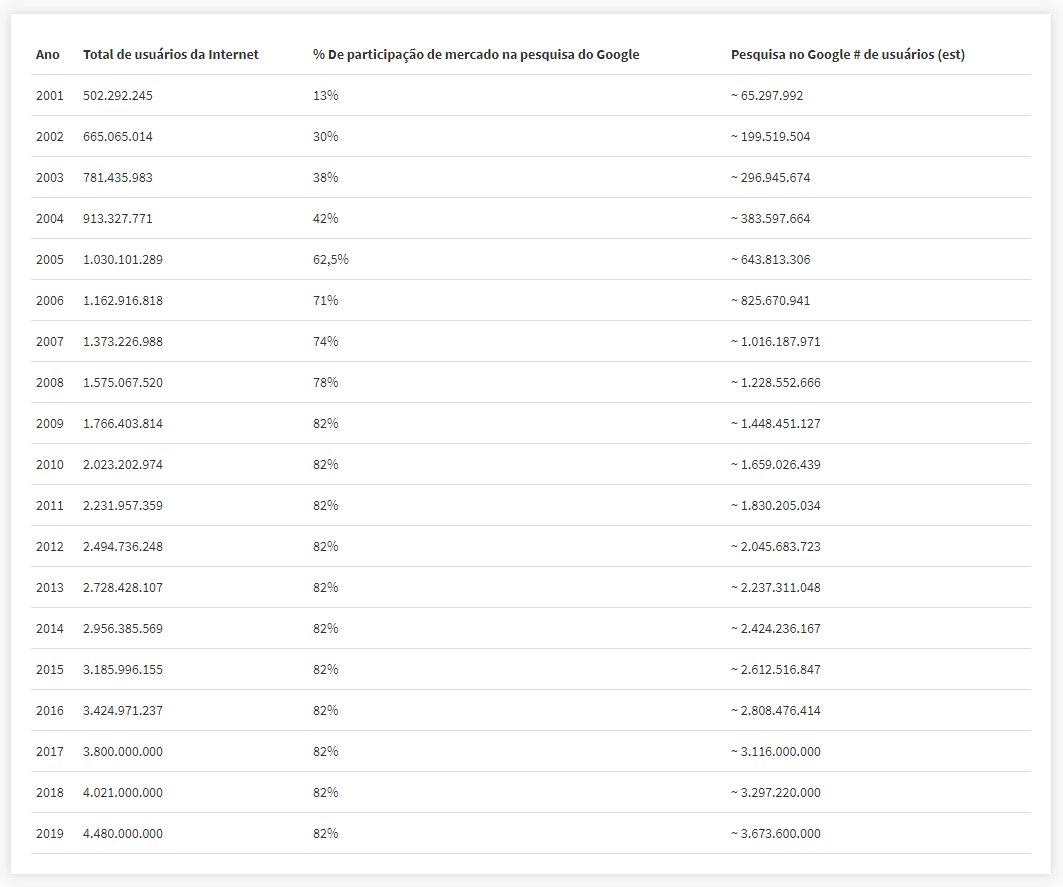The height and width of the screenshot is (887, 1063).
Task: Select the value 1.575.067.520
Action: point(123,383)
